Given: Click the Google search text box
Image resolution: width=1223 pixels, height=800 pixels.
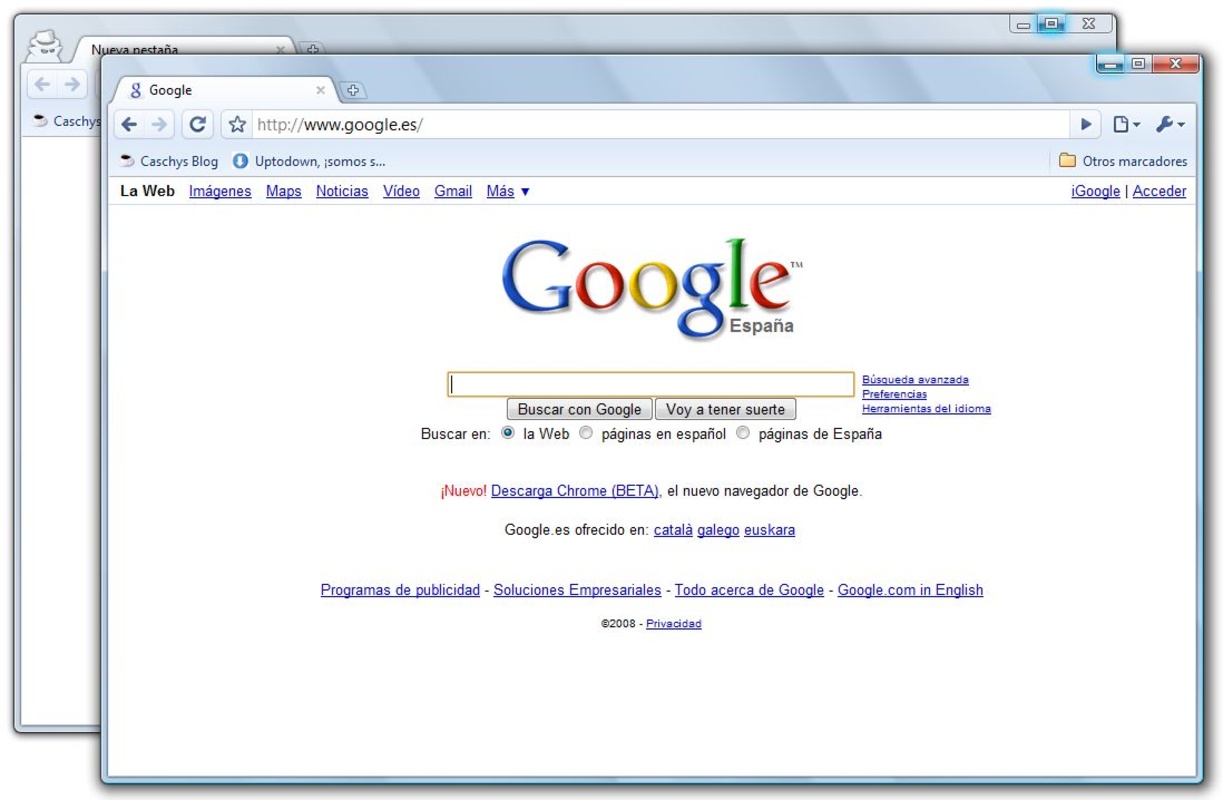Looking at the screenshot, I should point(651,385).
